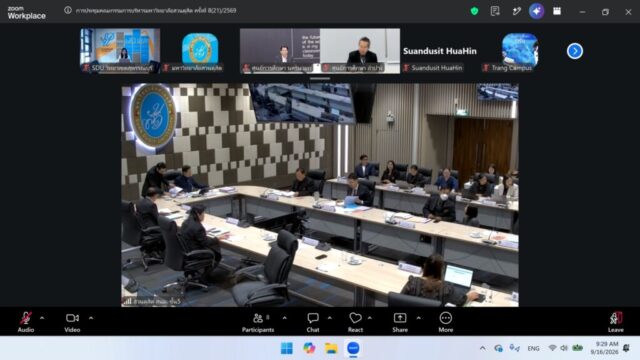Select the Trang Campus participant thumbnail
This screenshot has height=360, width=640.
[520, 51]
